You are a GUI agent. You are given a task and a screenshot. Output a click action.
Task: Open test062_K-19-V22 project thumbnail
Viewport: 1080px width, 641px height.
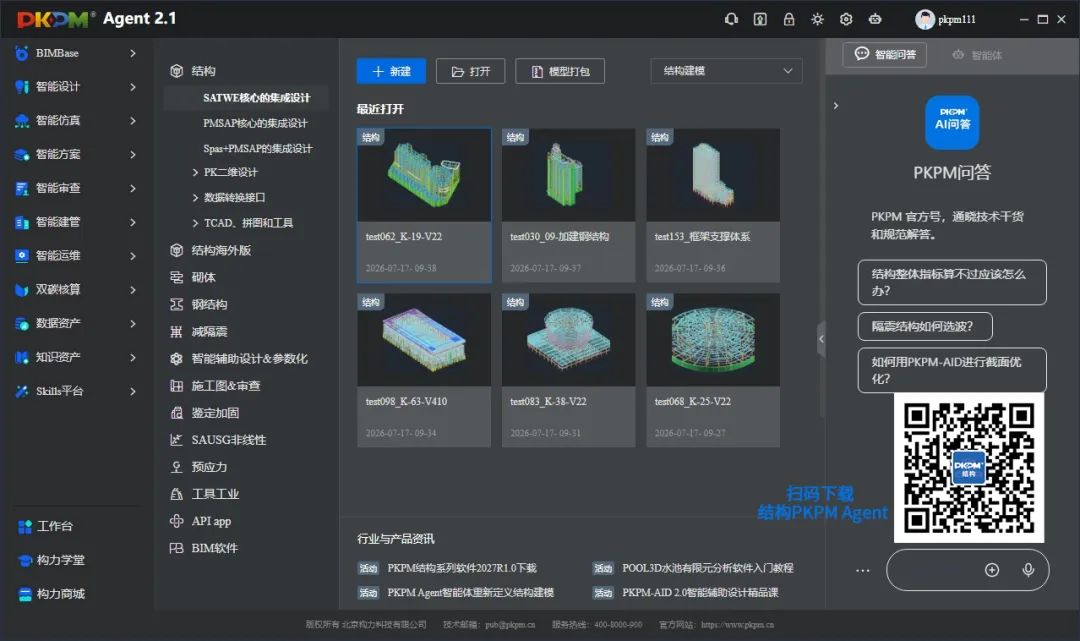pyautogui.click(x=424, y=175)
